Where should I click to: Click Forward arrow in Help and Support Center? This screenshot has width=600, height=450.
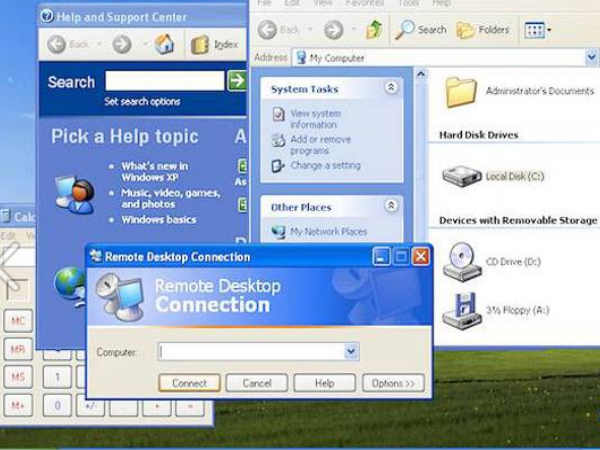pyautogui.click(x=122, y=45)
